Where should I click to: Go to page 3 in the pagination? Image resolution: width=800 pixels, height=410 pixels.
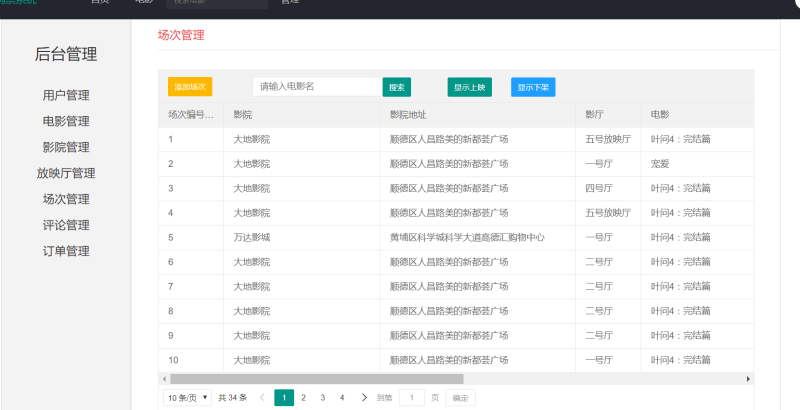point(322,398)
